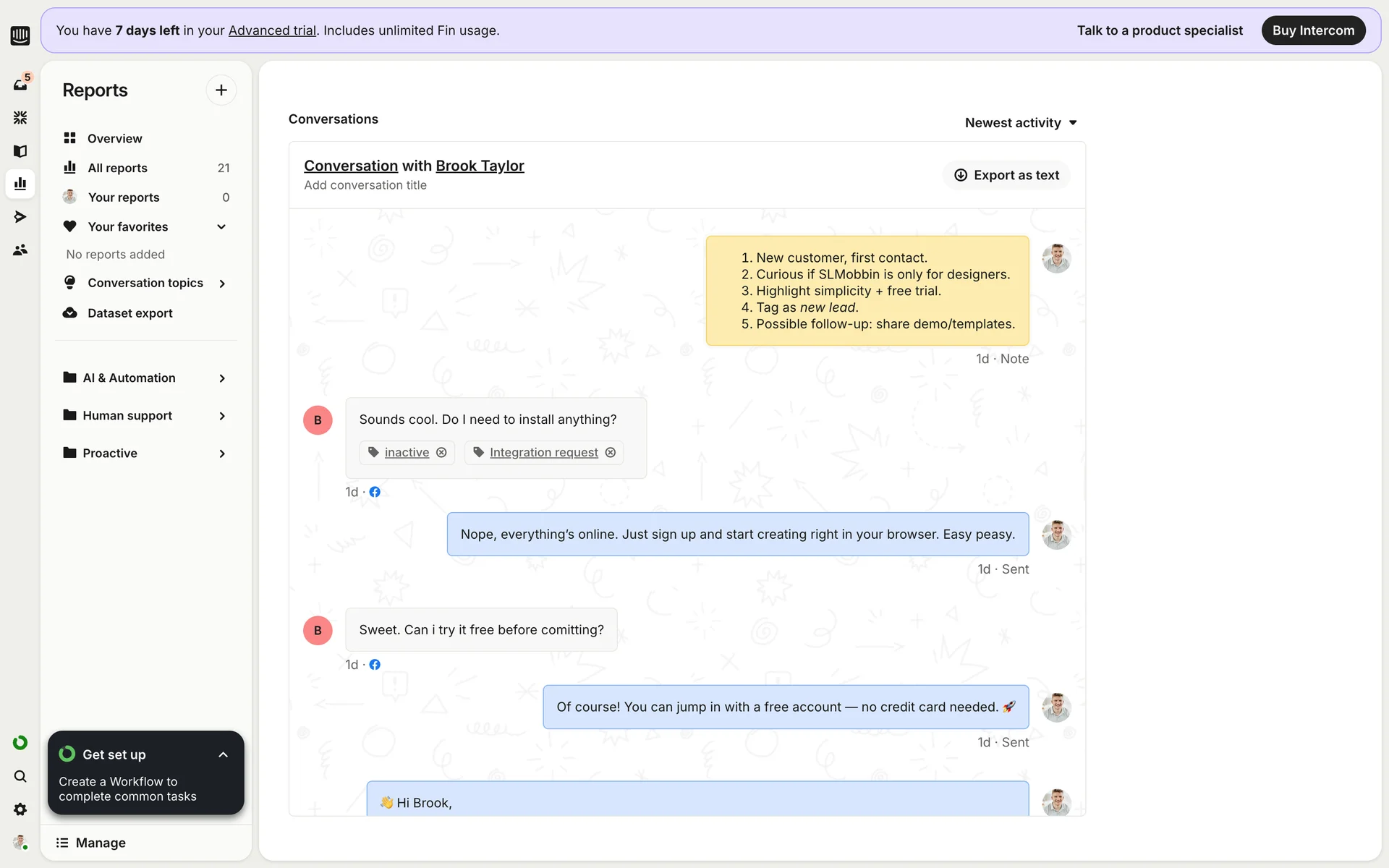Open the Contacts people icon
This screenshot has width=1389, height=868.
(x=20, y=250)
